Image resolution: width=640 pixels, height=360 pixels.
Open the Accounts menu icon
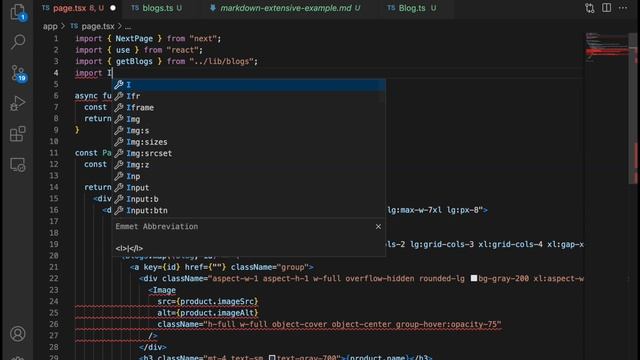click(18, 334)
